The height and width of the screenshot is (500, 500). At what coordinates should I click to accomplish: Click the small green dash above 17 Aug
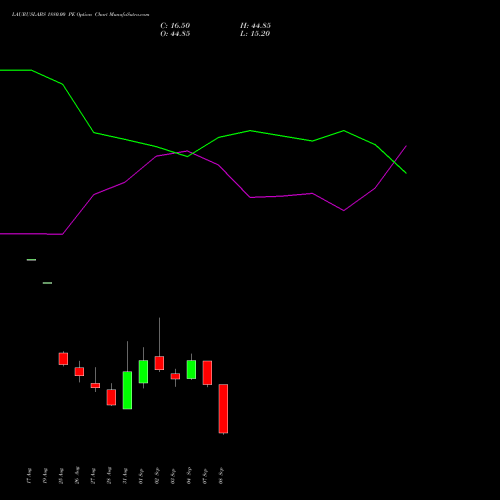[x=31, y=260]
